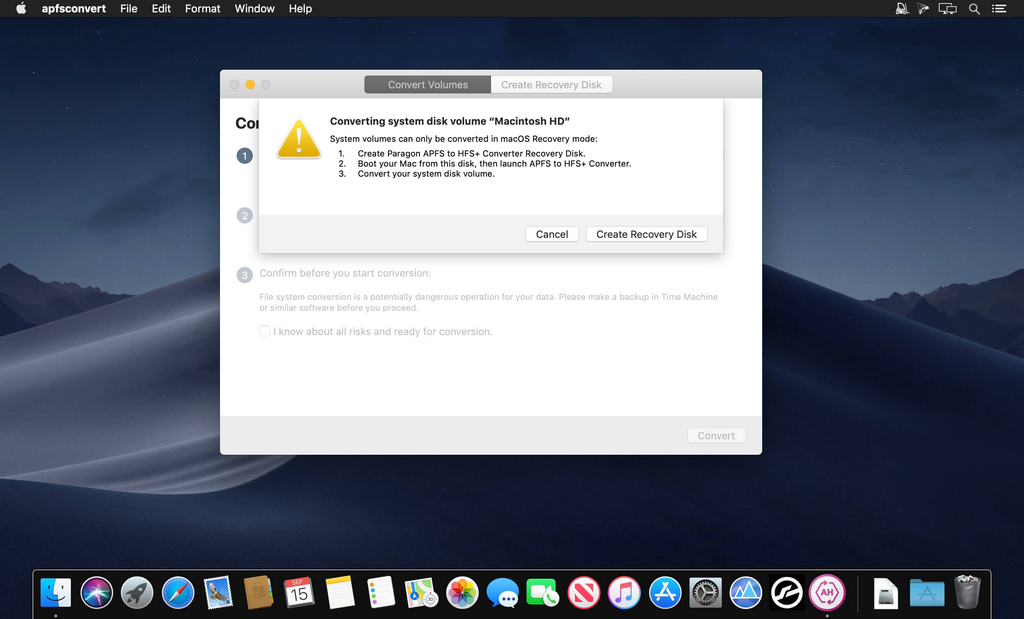Open the Window menu in menu bar

click(x=254, y=9)
